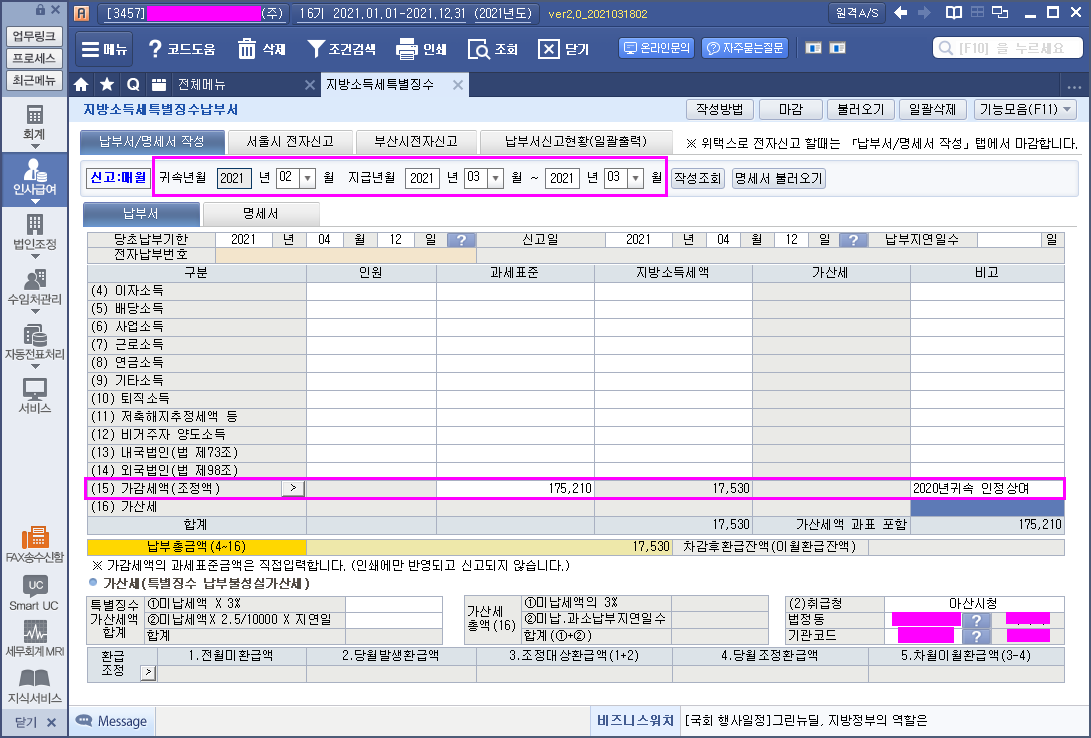Click 명세서 불러오기 button

click(x=779, y=178)
